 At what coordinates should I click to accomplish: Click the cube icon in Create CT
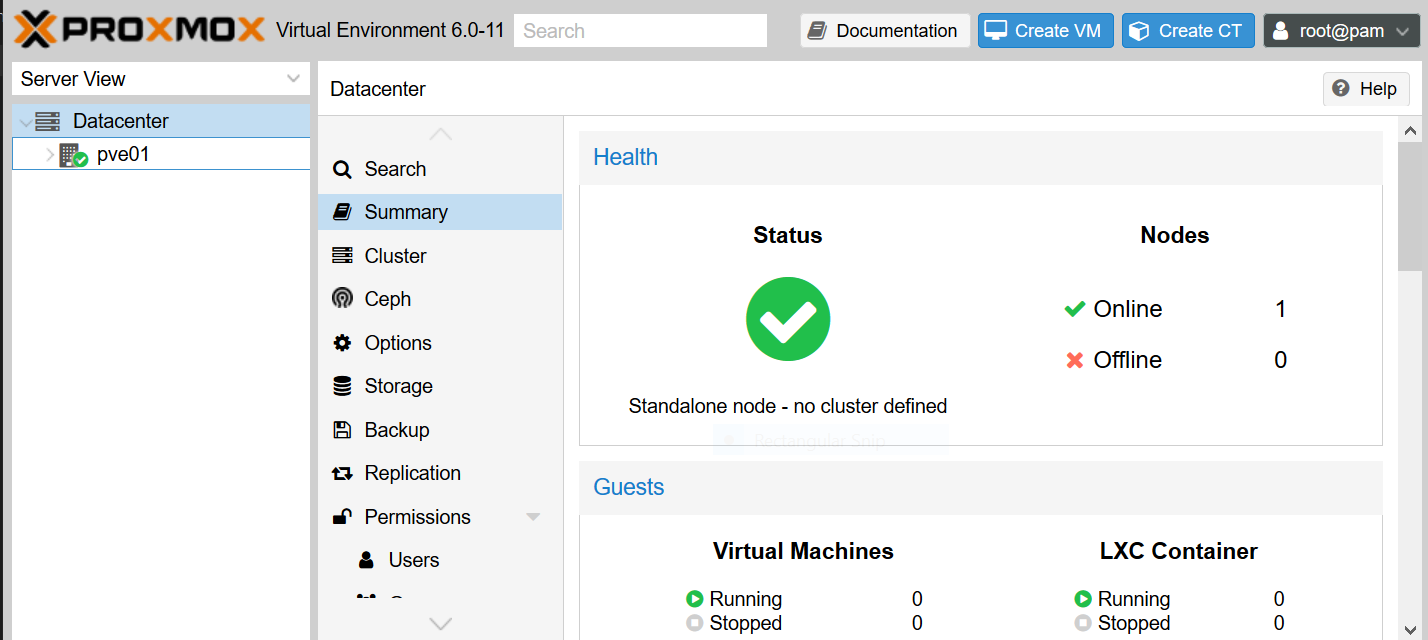(x=1138, y=31)
